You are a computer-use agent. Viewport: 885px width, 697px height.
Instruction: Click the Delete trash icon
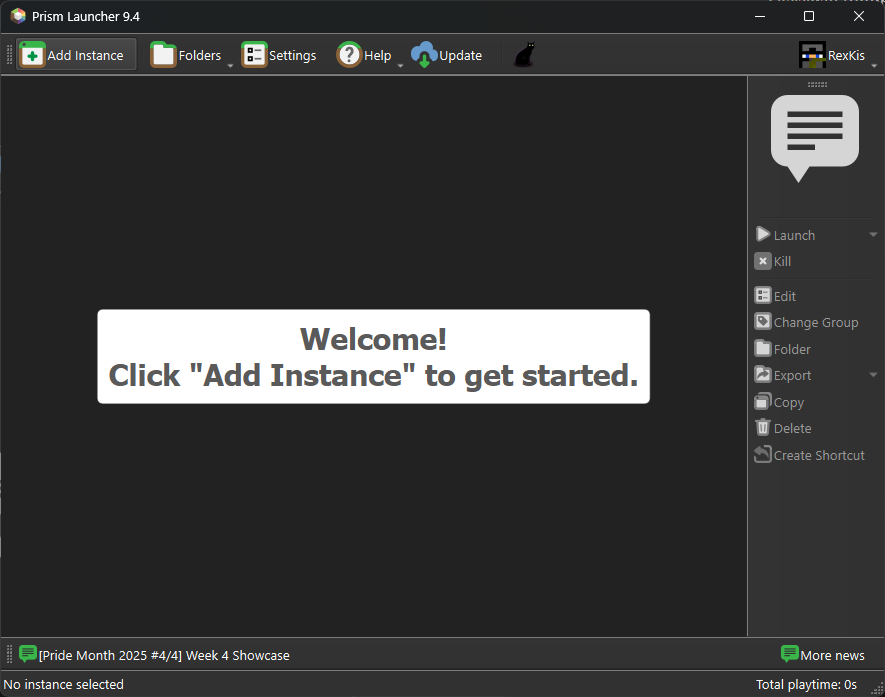[763, 428]
